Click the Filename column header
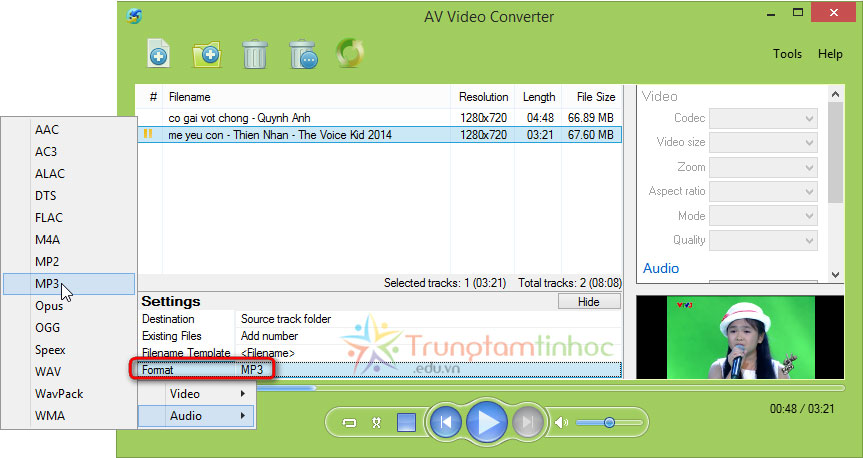 click(307, 97)
